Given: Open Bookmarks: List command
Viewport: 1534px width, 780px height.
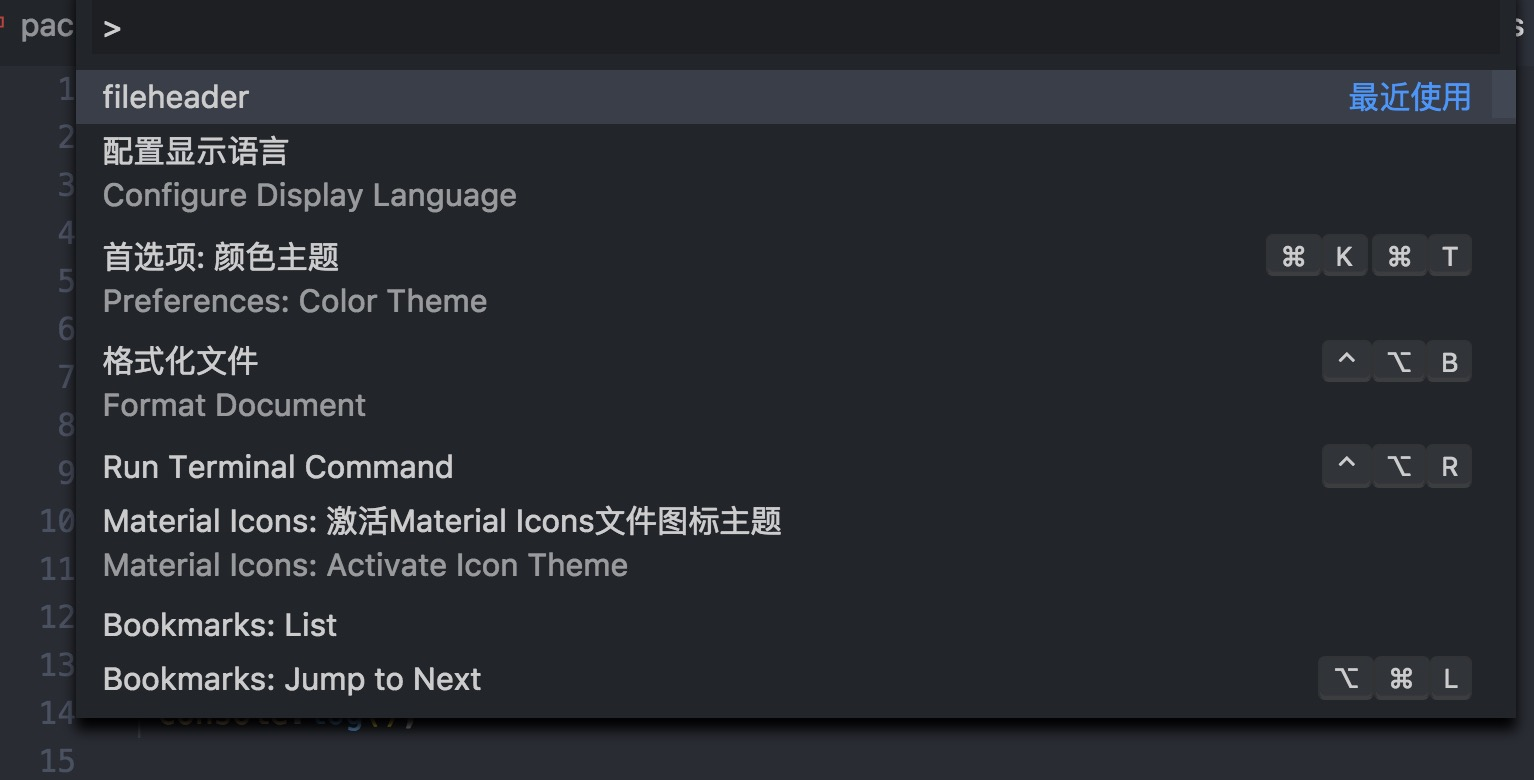Looking at the screenshot, I should pos(795,625).
